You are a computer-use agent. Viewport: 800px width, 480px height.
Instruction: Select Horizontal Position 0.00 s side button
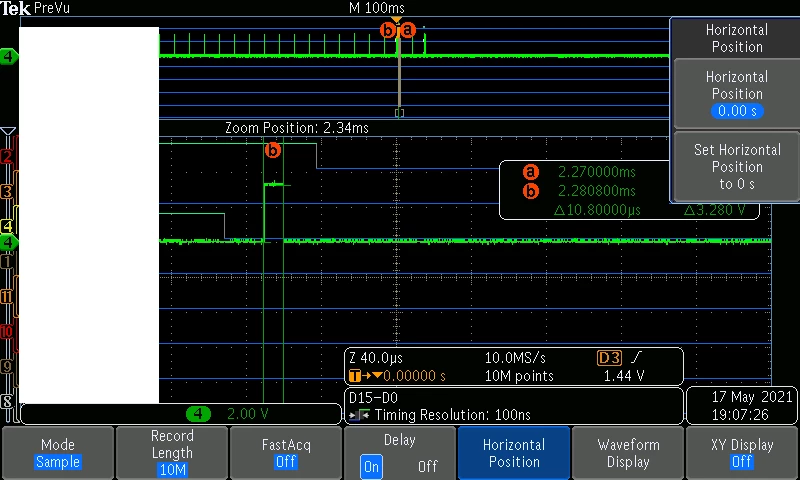point(737,93)
